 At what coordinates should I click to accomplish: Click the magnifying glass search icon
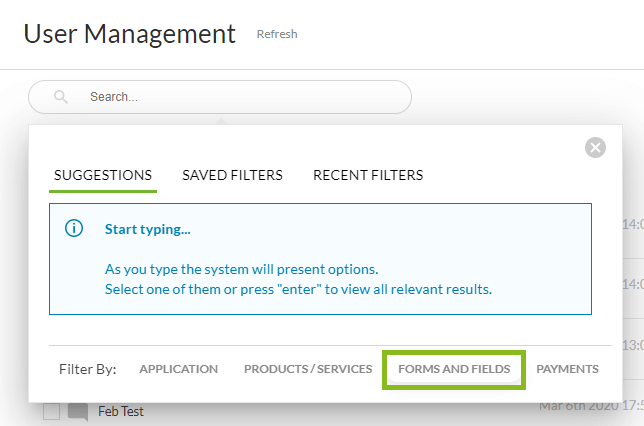61,97
